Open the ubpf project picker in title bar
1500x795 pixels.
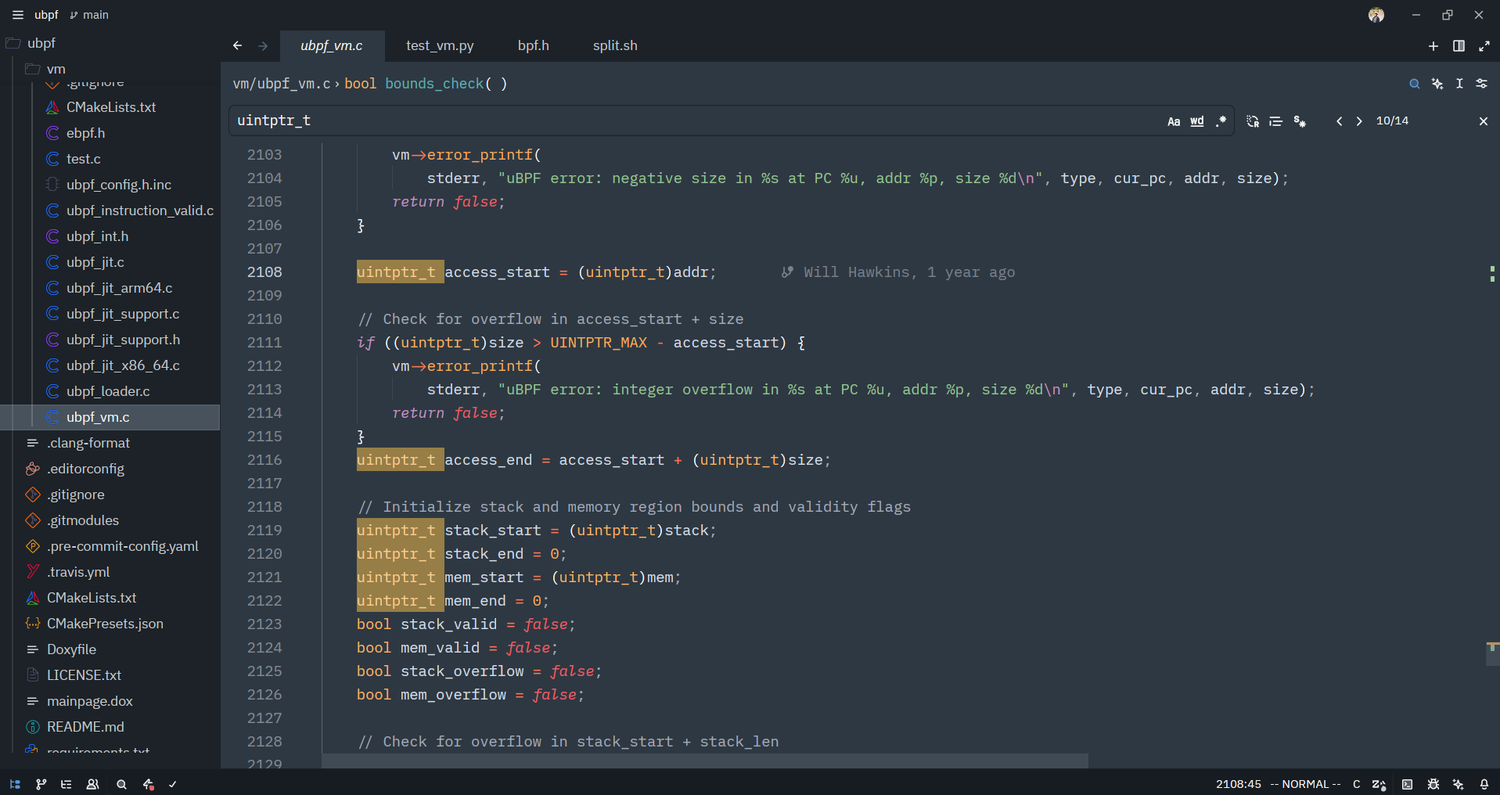coord(46,15)
